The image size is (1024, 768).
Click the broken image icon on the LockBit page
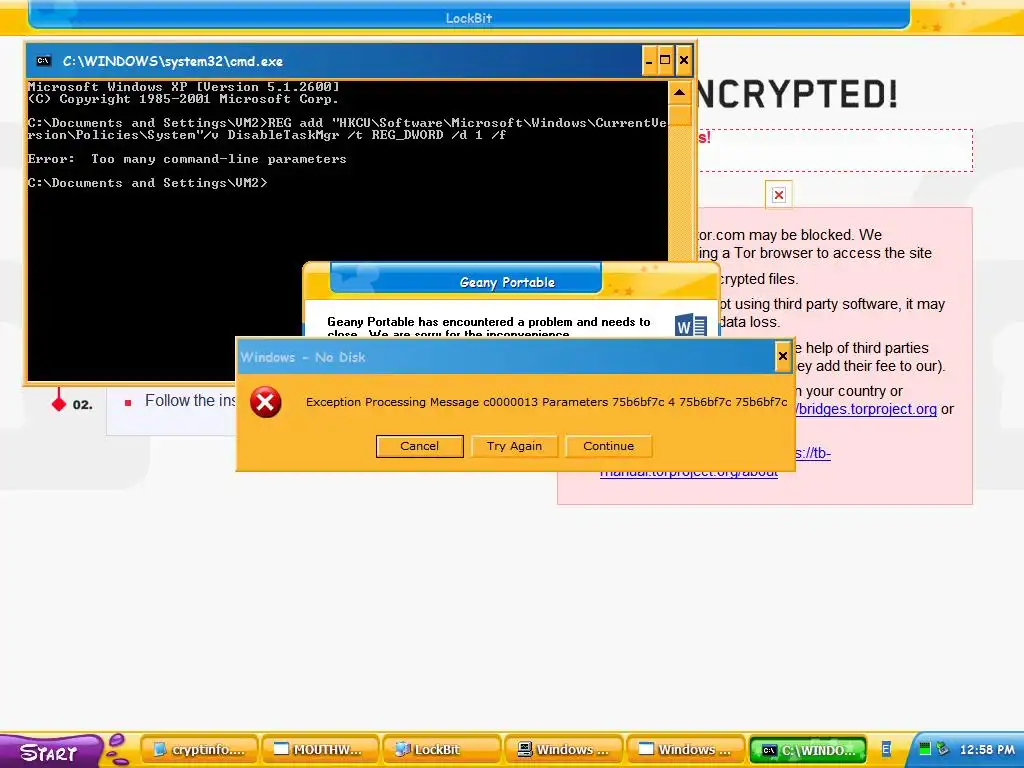pyautogui.click(x=778, y=195)
